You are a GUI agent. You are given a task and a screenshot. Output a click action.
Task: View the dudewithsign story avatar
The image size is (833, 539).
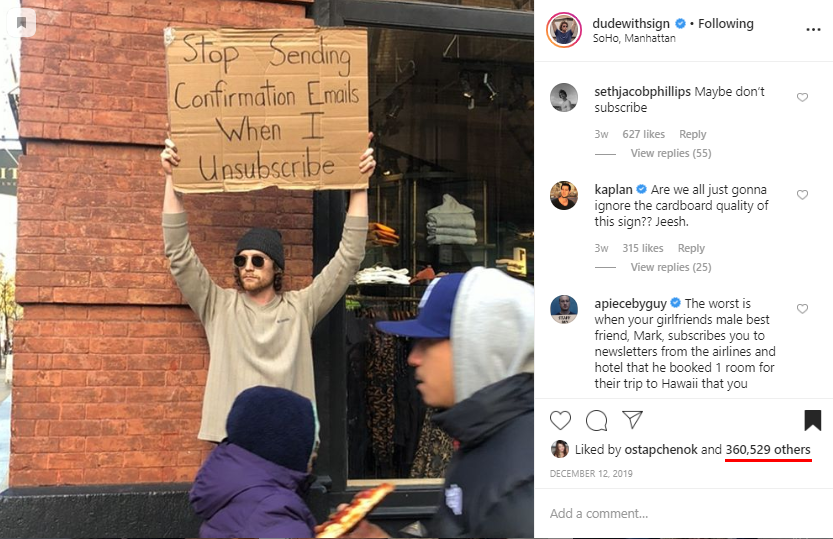[x=564, y=30]
